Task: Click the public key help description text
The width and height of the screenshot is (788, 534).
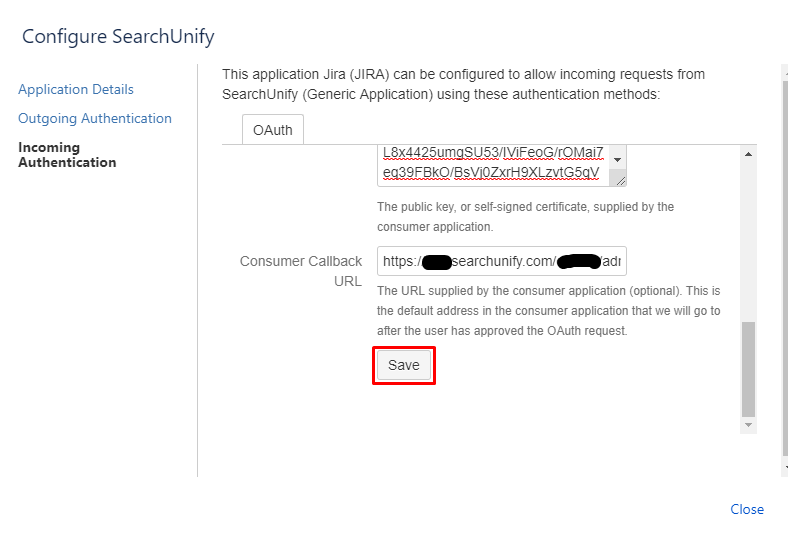Action: (525, 217)
